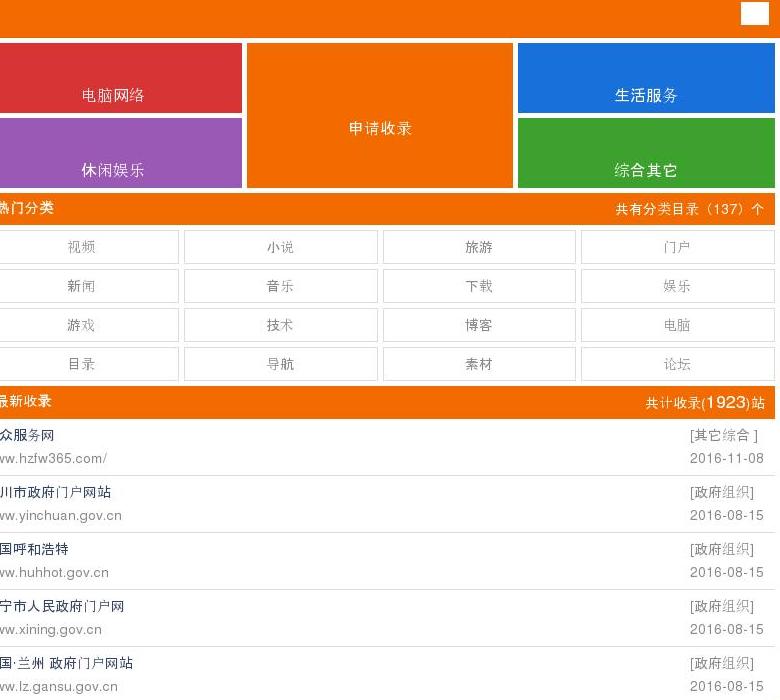Screen dimensions: 780x700
Task: Open the 国·兰州 政府门户网站 entry
Action: click(x=66, y=663)
